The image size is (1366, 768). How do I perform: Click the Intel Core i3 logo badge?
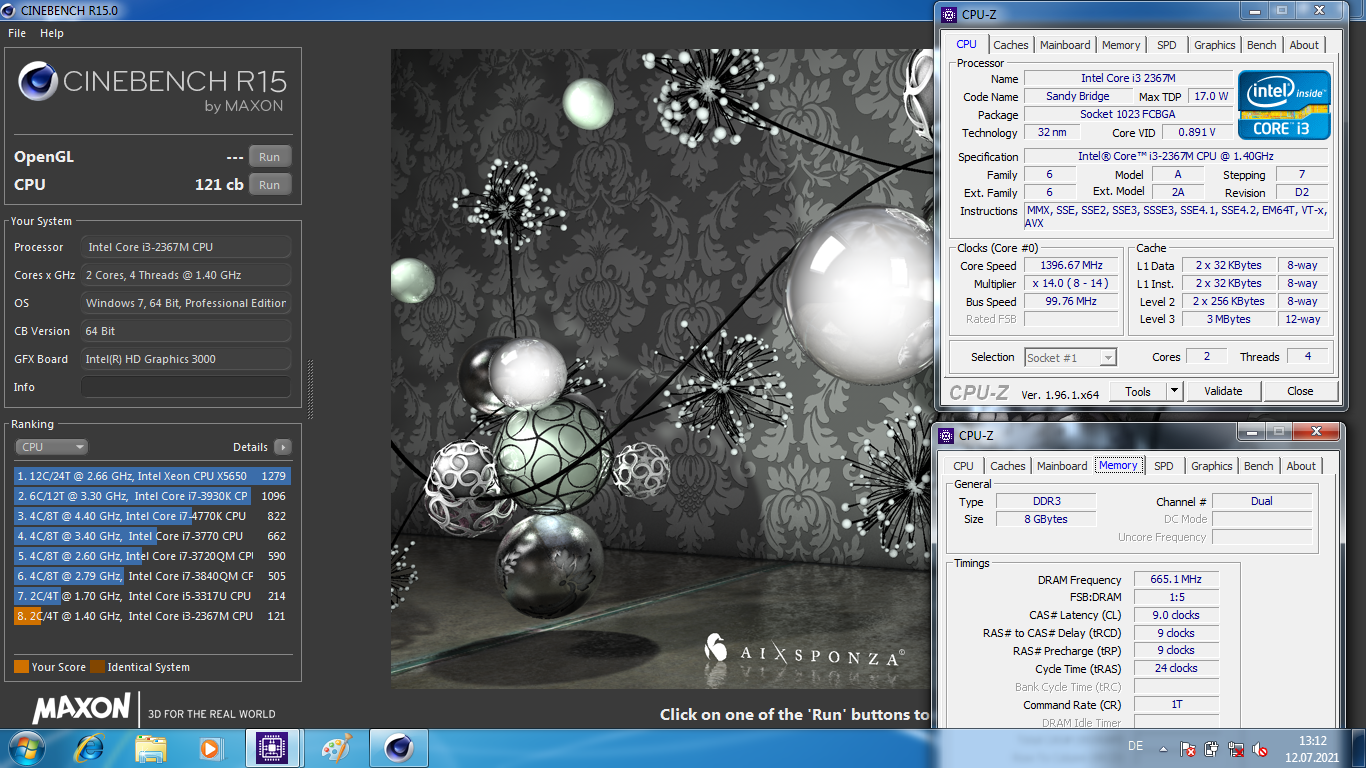pos(1284,105)
